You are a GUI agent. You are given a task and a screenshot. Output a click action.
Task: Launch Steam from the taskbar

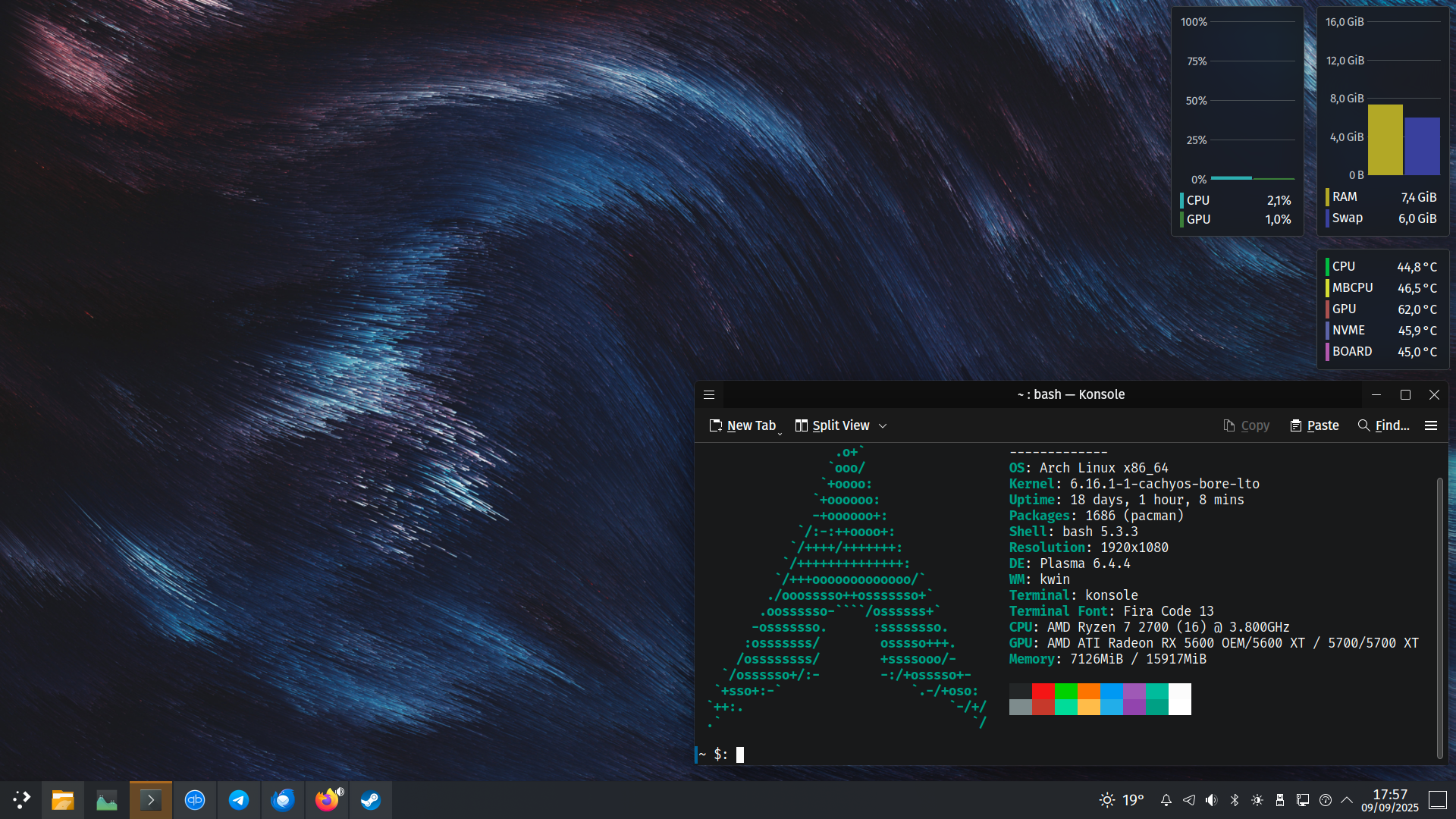[x=371, y=800]
